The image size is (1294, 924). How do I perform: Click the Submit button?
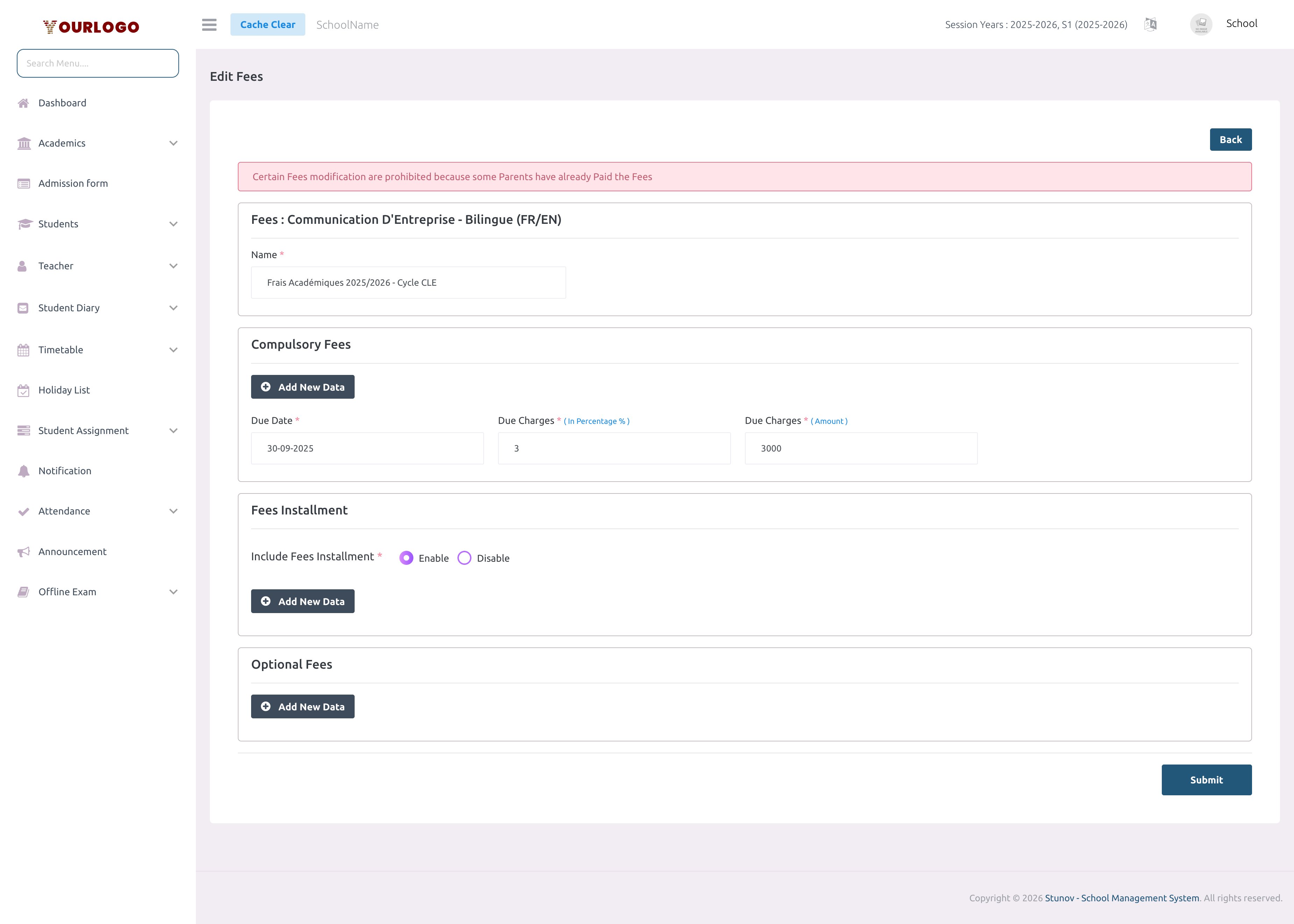point(1207,780)
